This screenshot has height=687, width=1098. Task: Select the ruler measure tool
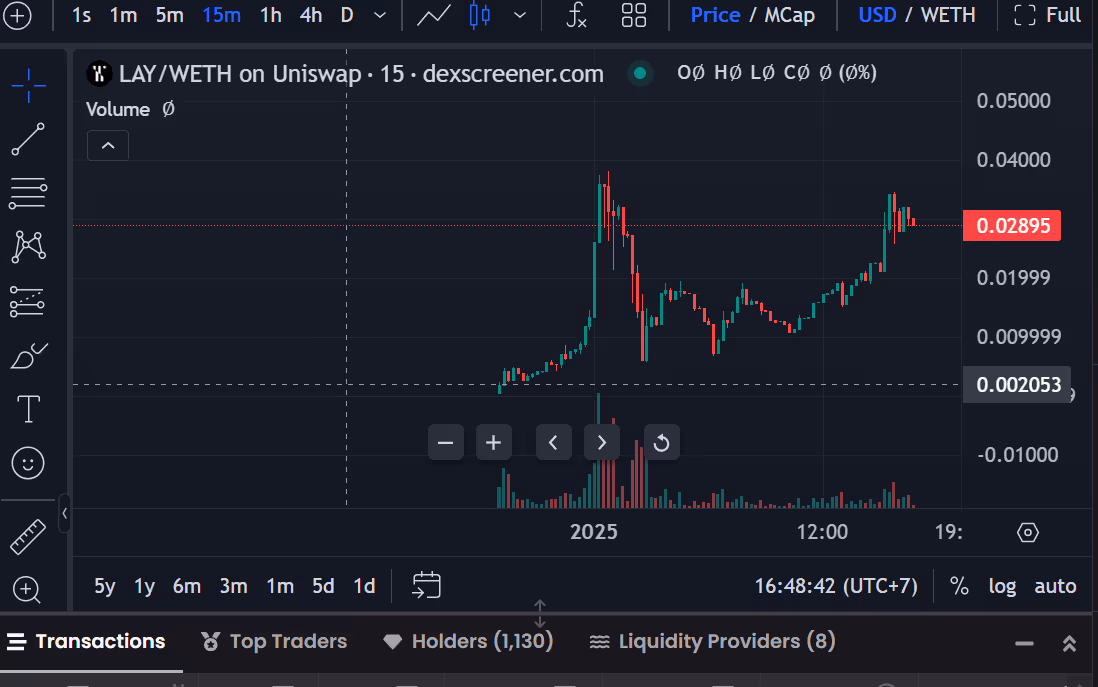coord(28,536)
